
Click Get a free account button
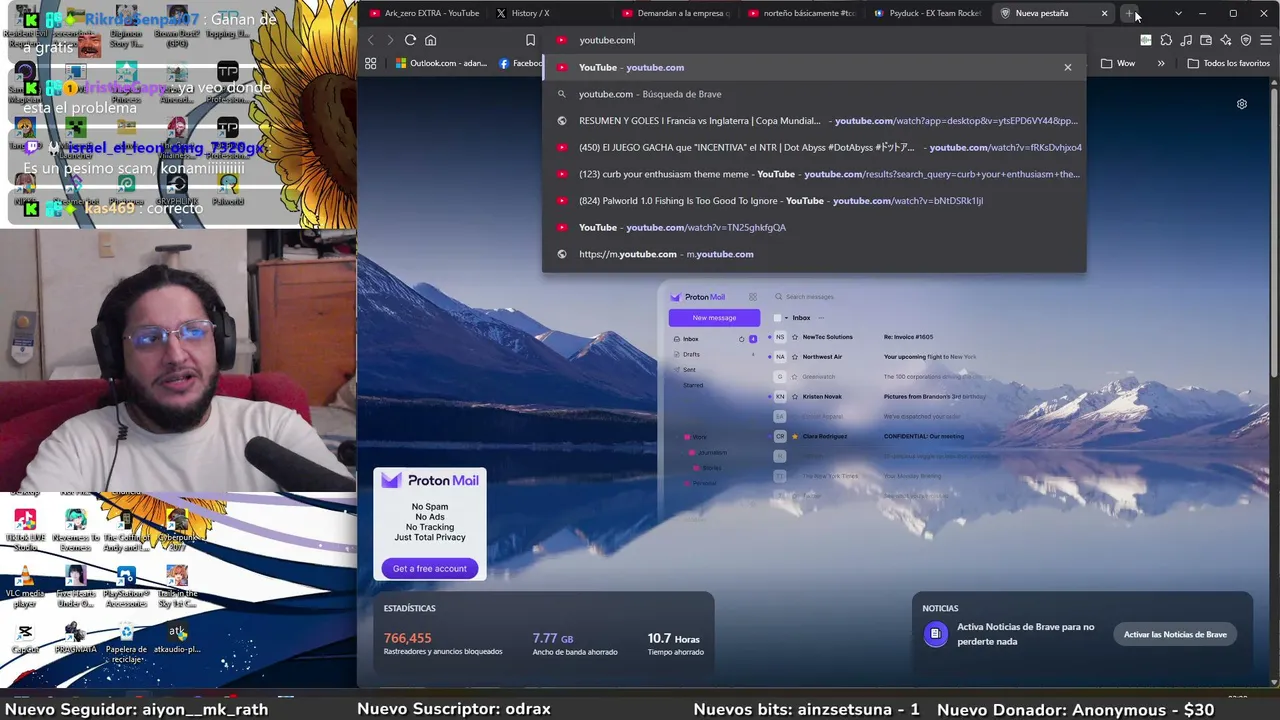(430, 568)
